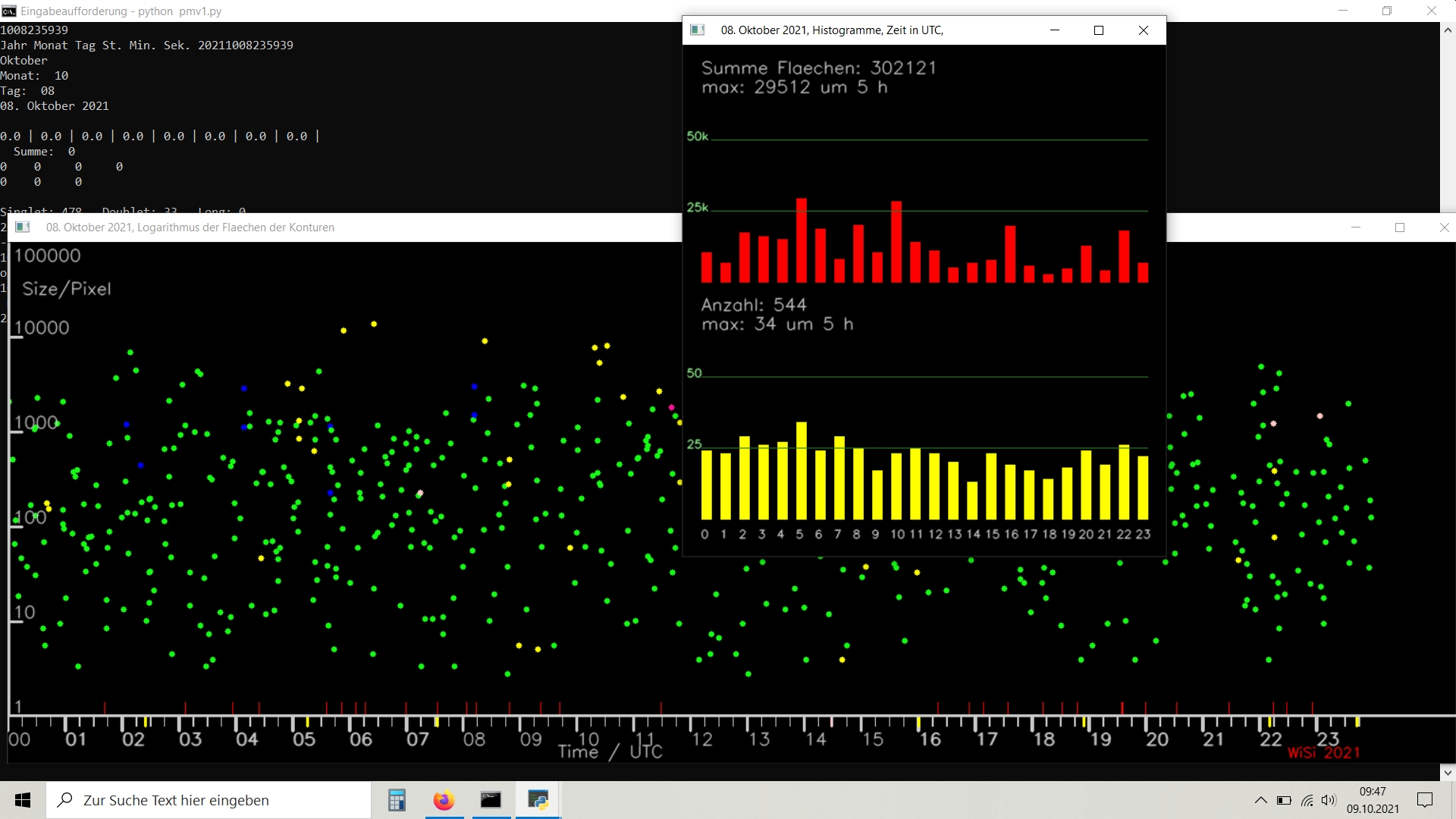Image resolution: width=1456 pixels, height=819 pixels.
Task: Minimize the Histogramme window
Action: pos(1054,30)
